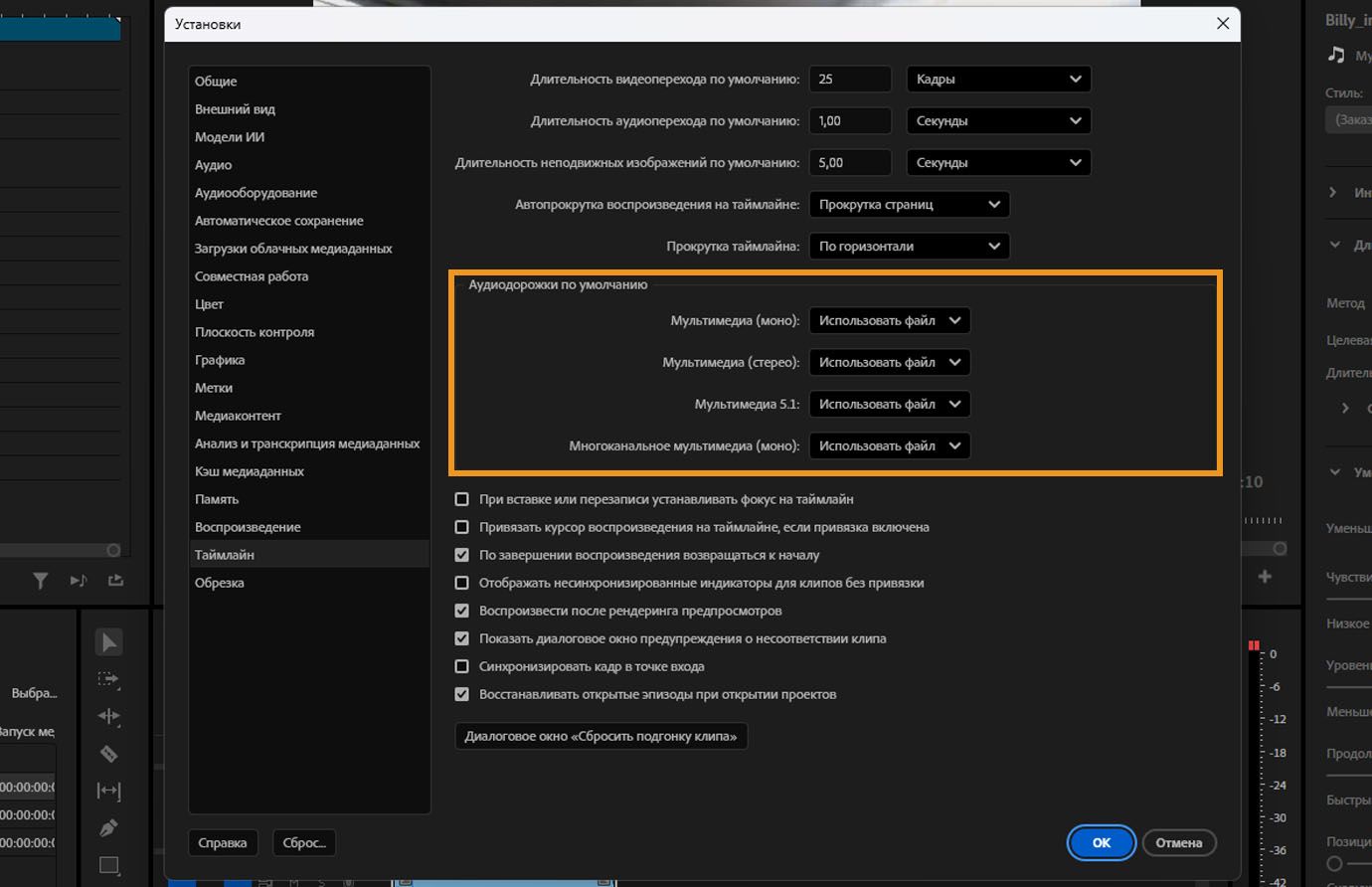
Task: Click the export icon below the project panel
Action: pos(115,580)
